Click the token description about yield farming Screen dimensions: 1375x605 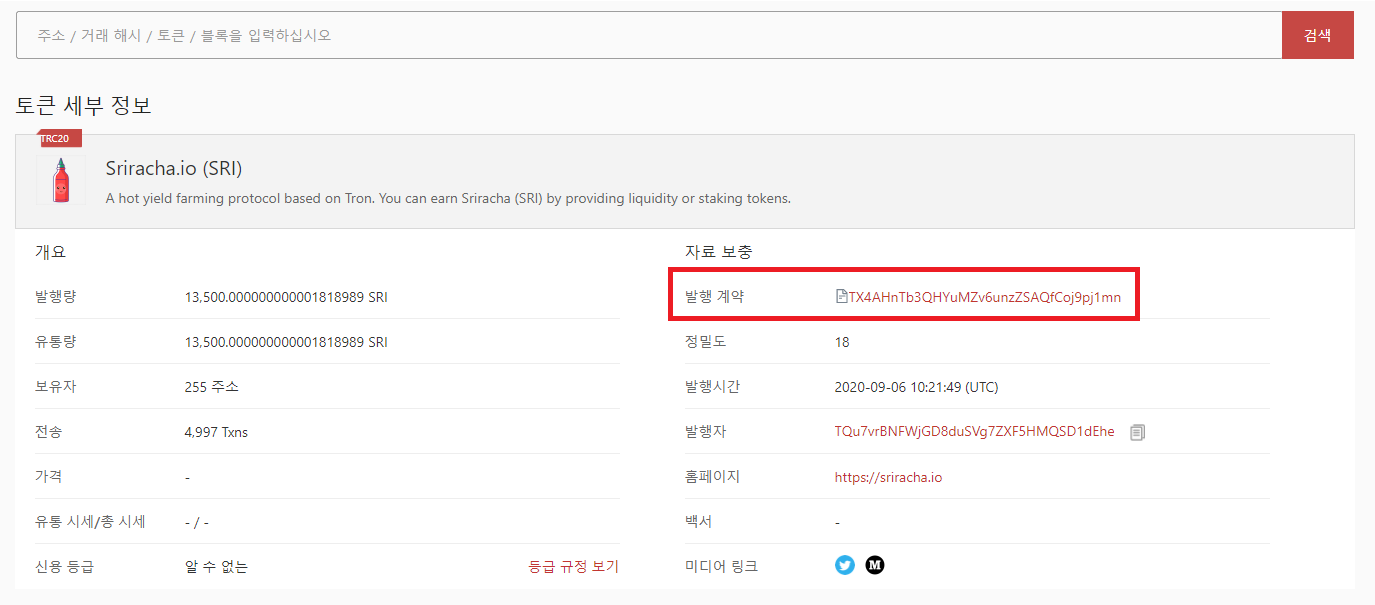click(448, 198)
